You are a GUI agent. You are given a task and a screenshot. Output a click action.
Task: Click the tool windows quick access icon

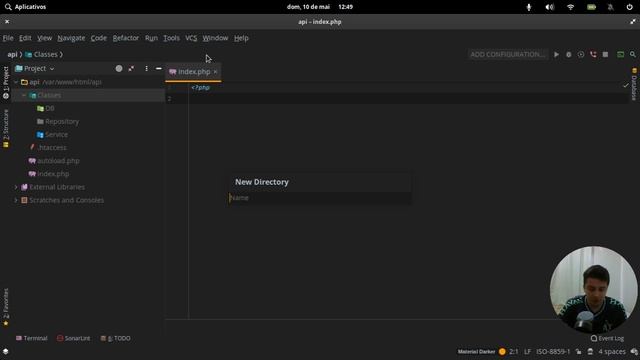5,351
